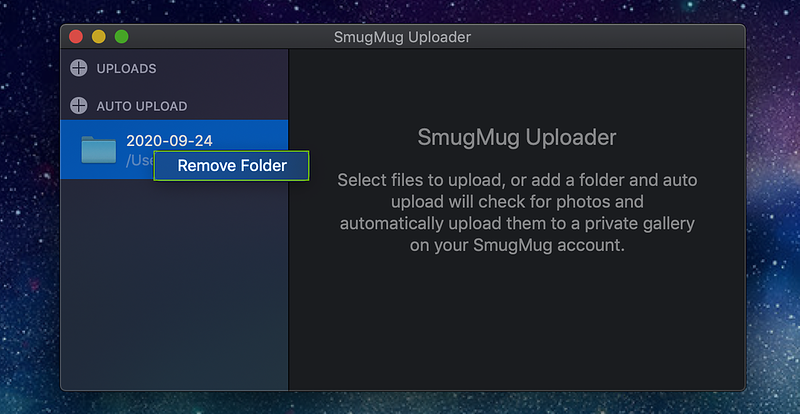
Task: Choose Remove Folder from the context menu
Action: point(232,165)
